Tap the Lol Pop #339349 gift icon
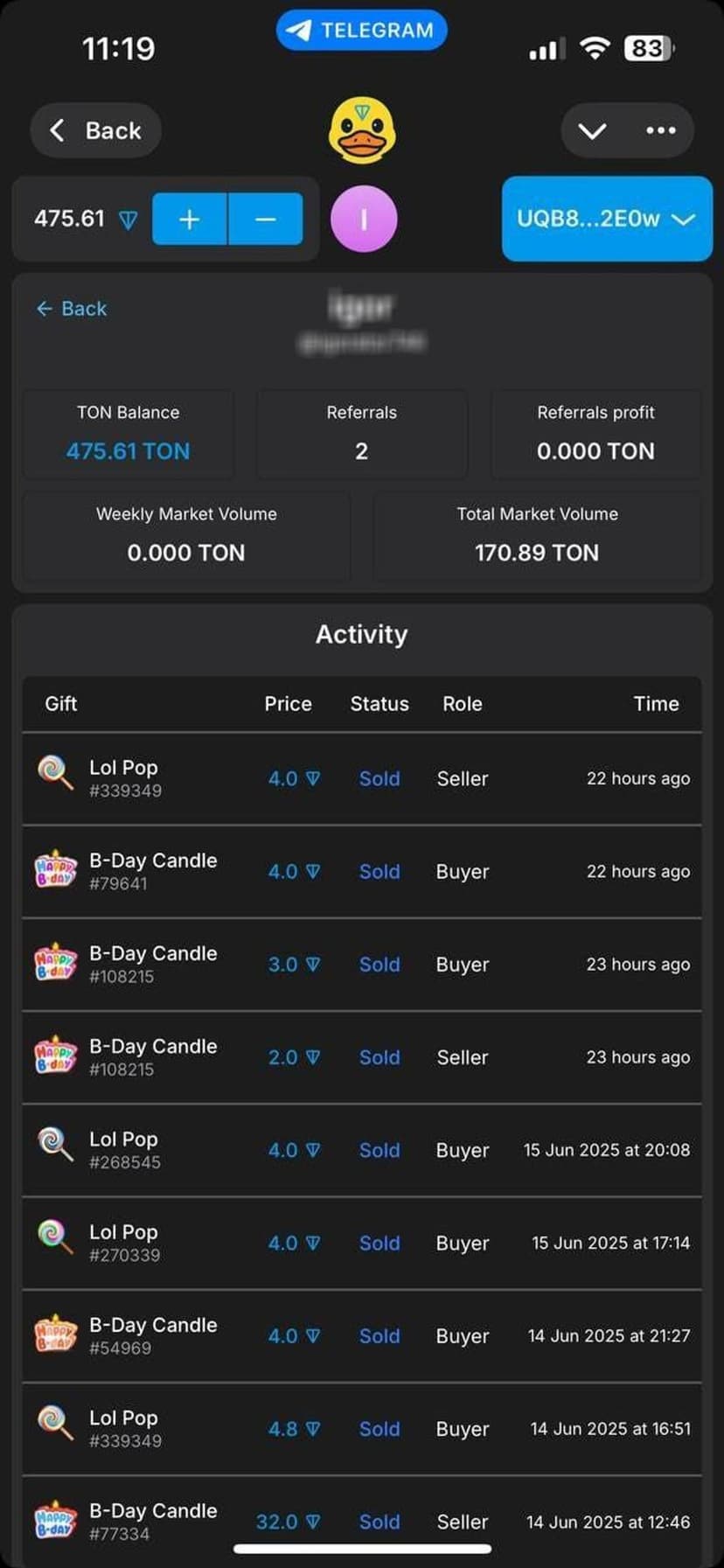 click(x=55, y=773)
